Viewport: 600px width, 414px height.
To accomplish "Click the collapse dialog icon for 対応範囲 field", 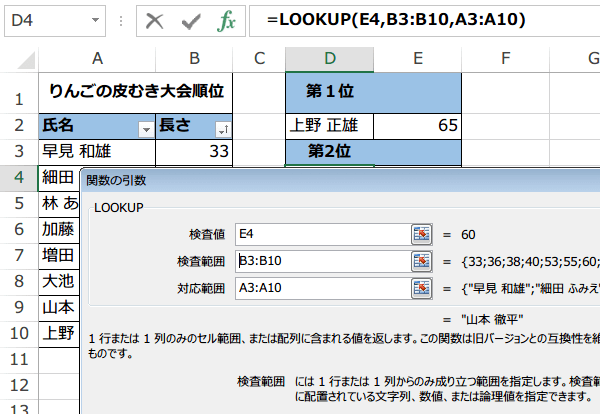I will click(421, 288).
